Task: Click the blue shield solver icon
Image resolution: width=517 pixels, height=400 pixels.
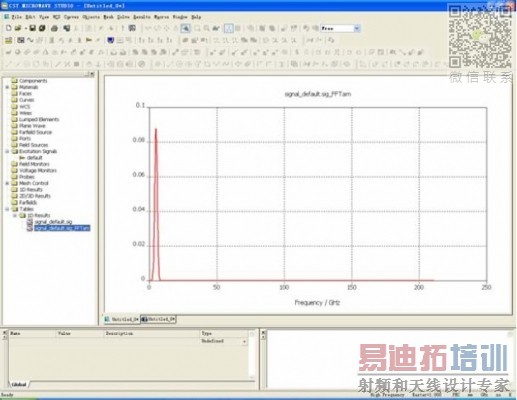Action: [111, 40]
